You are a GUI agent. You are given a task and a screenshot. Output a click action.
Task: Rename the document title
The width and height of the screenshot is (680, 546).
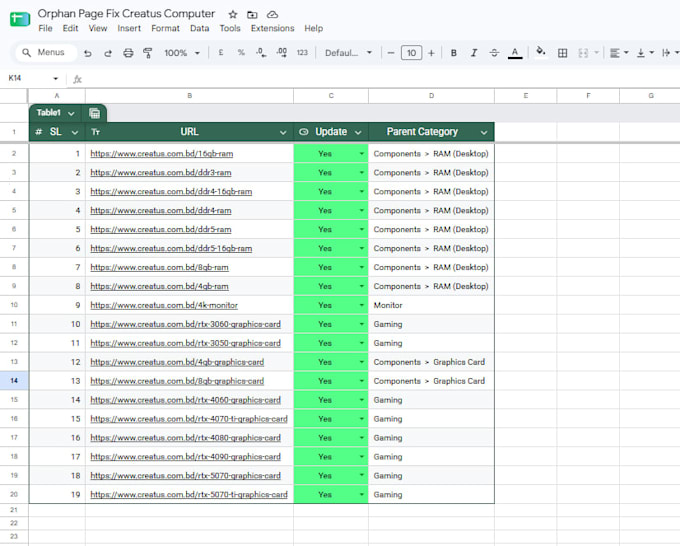point(126,14)
